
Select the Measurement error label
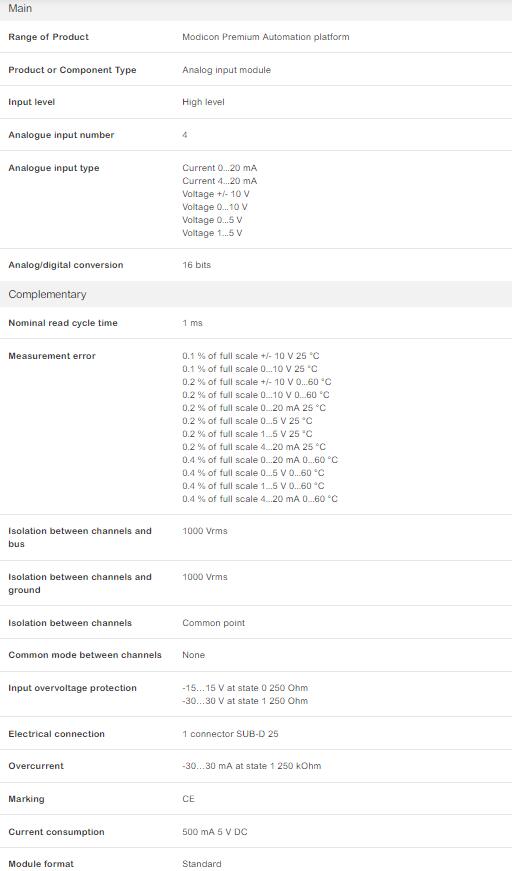[52, 356]
